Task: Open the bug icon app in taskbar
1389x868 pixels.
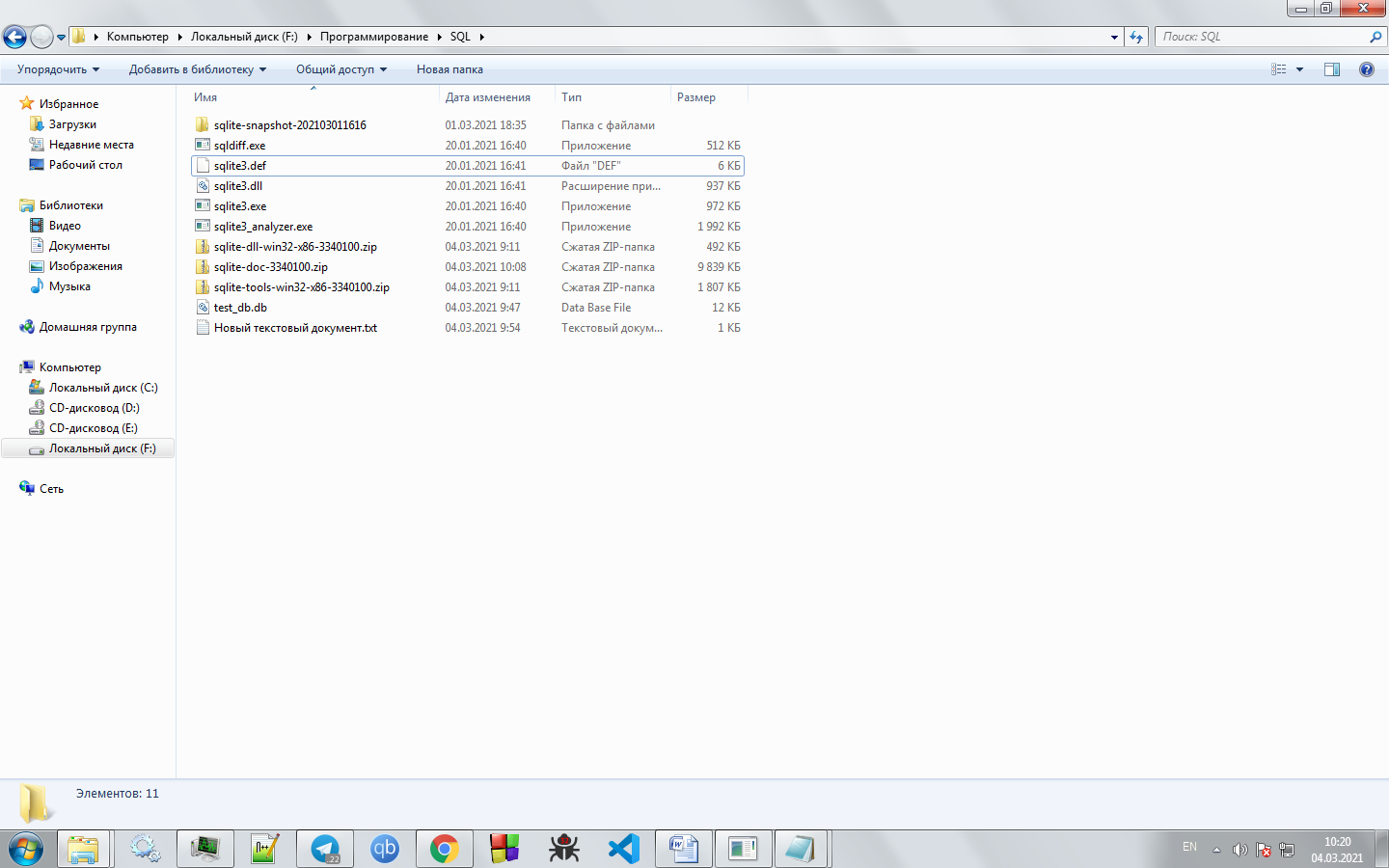Action: [564, 849]
